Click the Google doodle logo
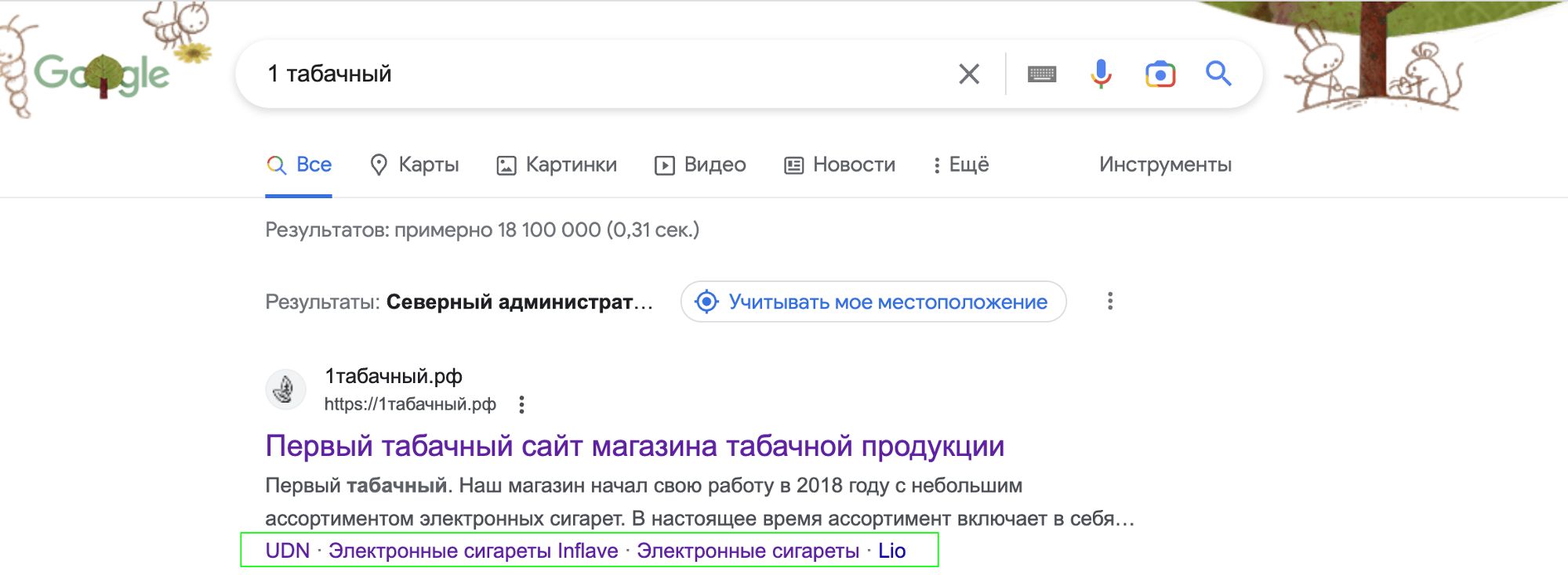 coord(102,74)
